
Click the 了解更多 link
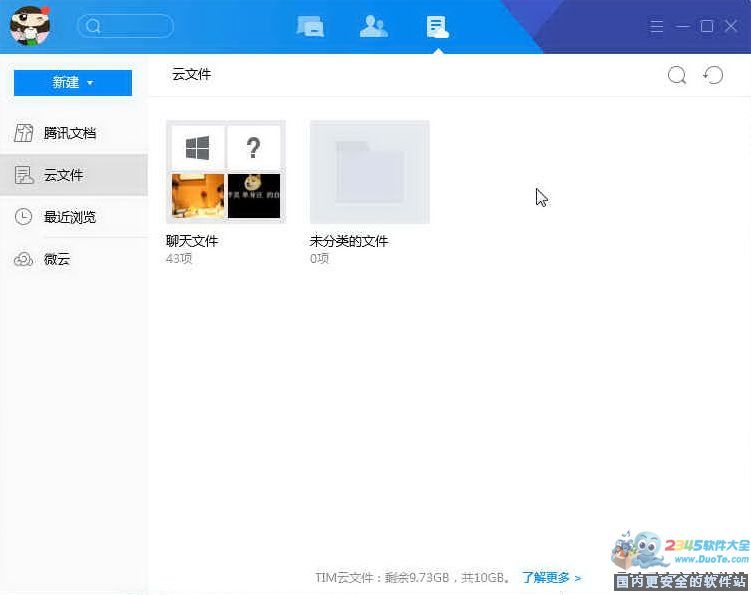(551, 578)
